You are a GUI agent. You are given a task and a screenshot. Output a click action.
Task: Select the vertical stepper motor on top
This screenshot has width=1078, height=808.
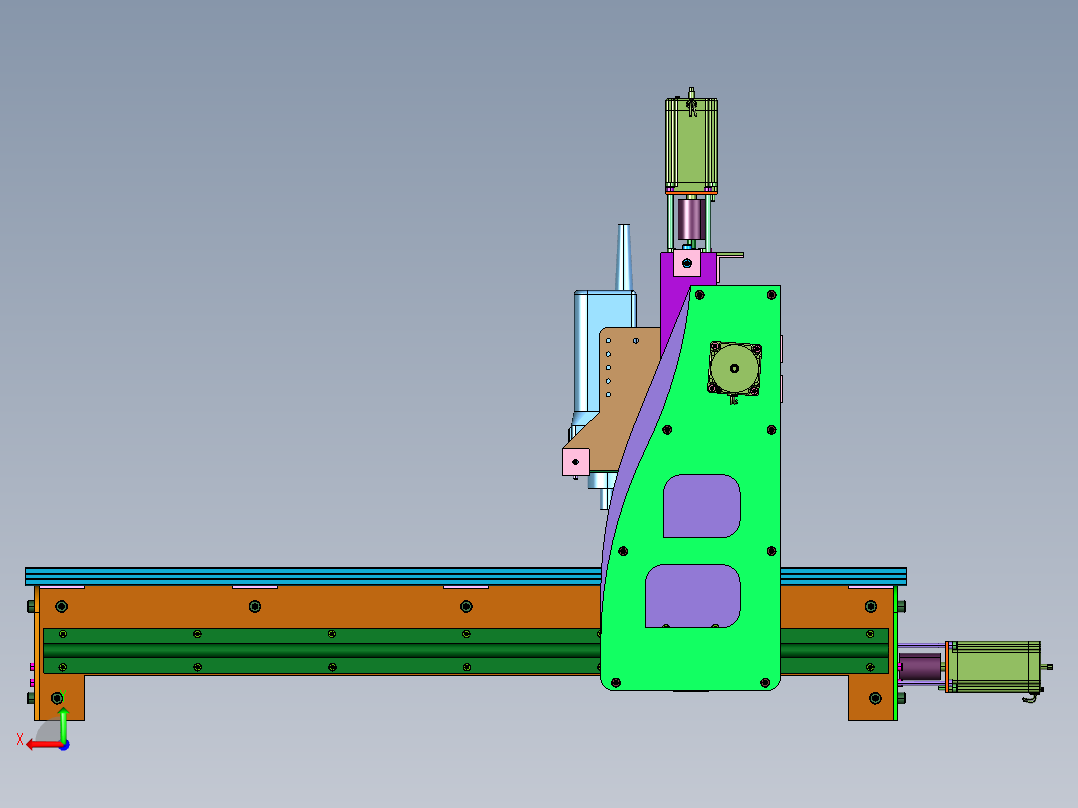(692, 143)
